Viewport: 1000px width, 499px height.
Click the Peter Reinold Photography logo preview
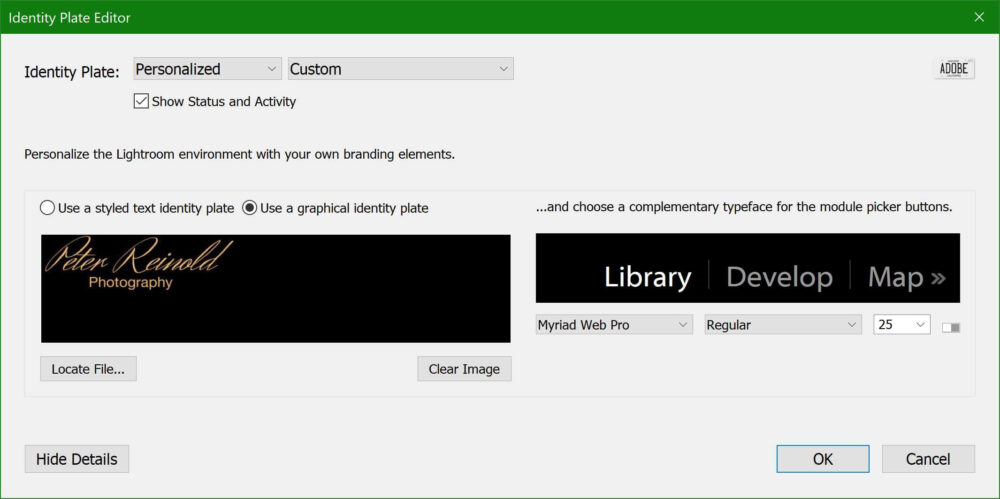tap(275, 289)
